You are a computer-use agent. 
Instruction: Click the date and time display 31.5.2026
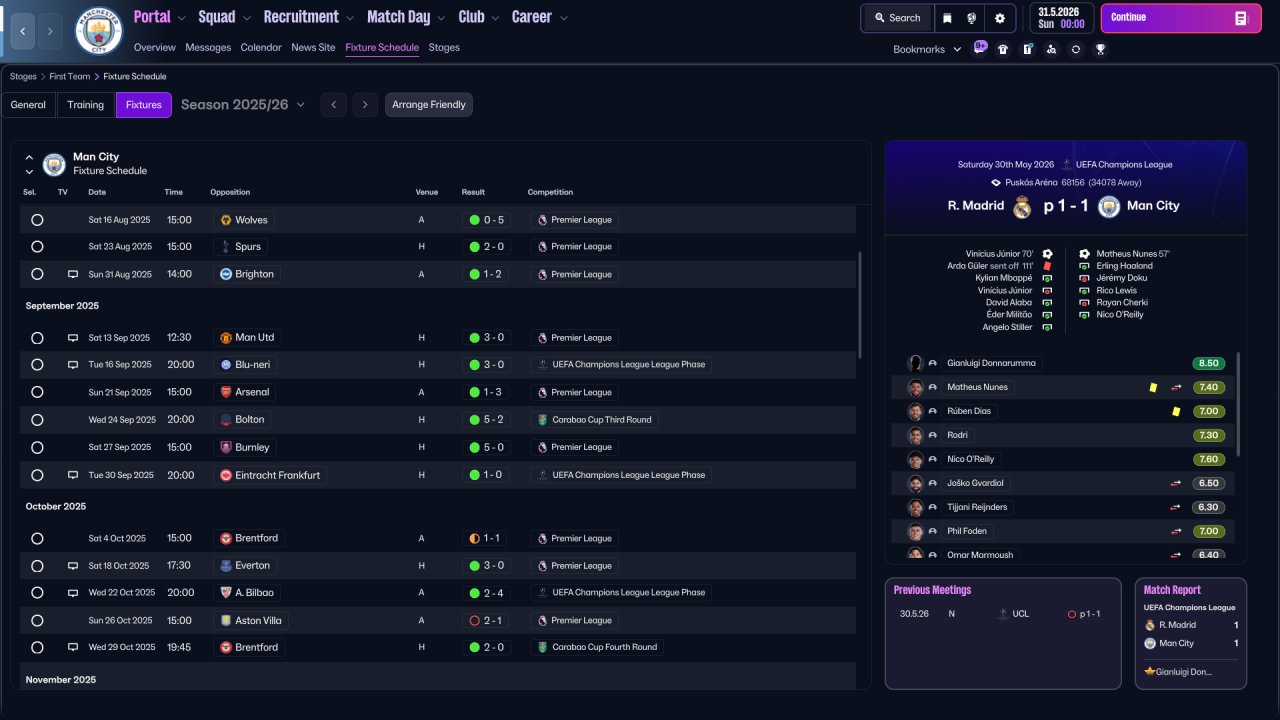1061,18
